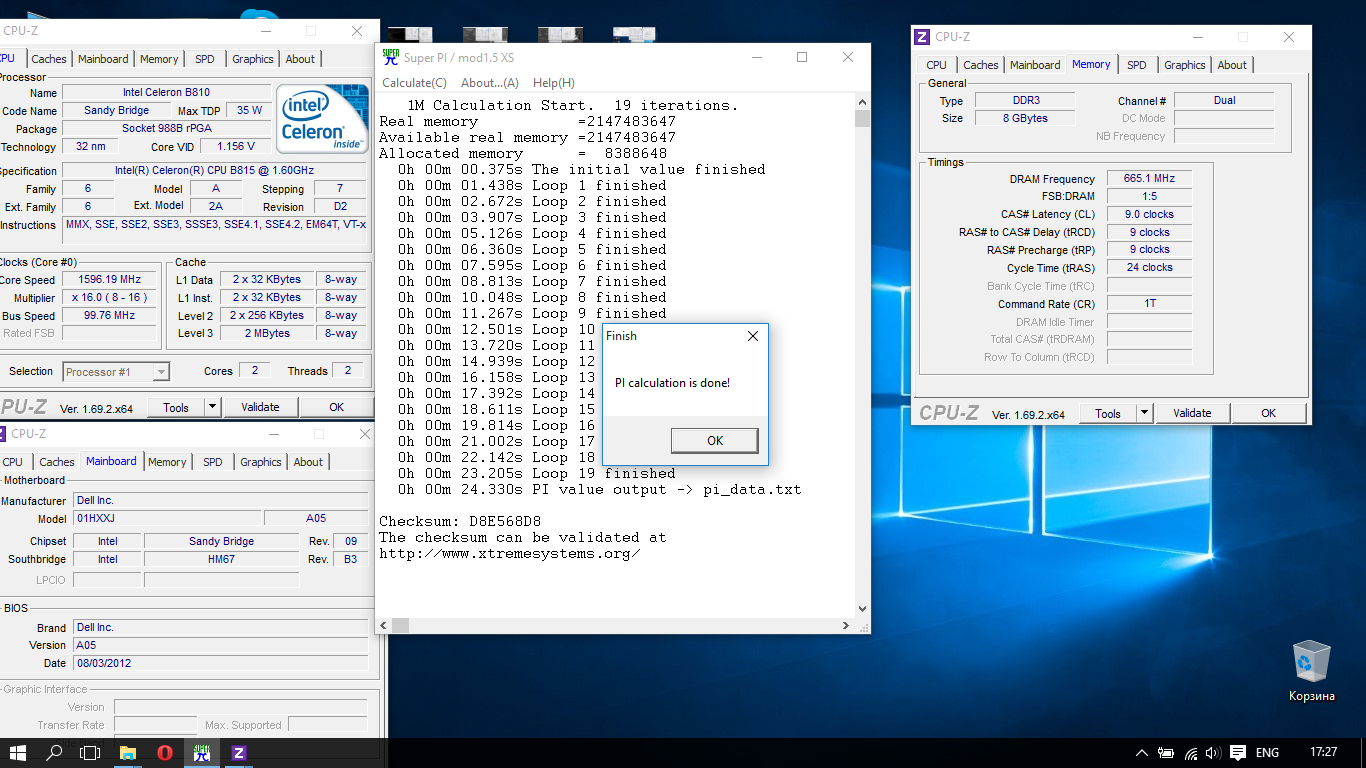Select SPD tab in bottom Mainboard CPU-Z window
Screen dimensions: 1366x768
[x=213, y=462]
